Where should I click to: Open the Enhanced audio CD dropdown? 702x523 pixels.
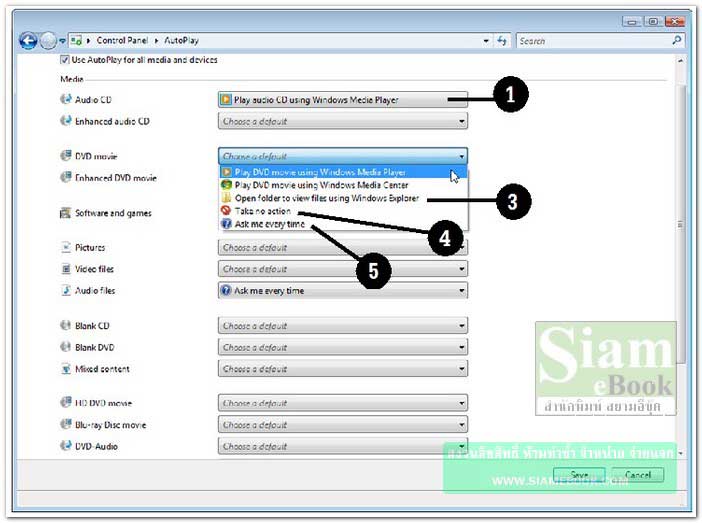pyautogui.click(x=343, y=121)
